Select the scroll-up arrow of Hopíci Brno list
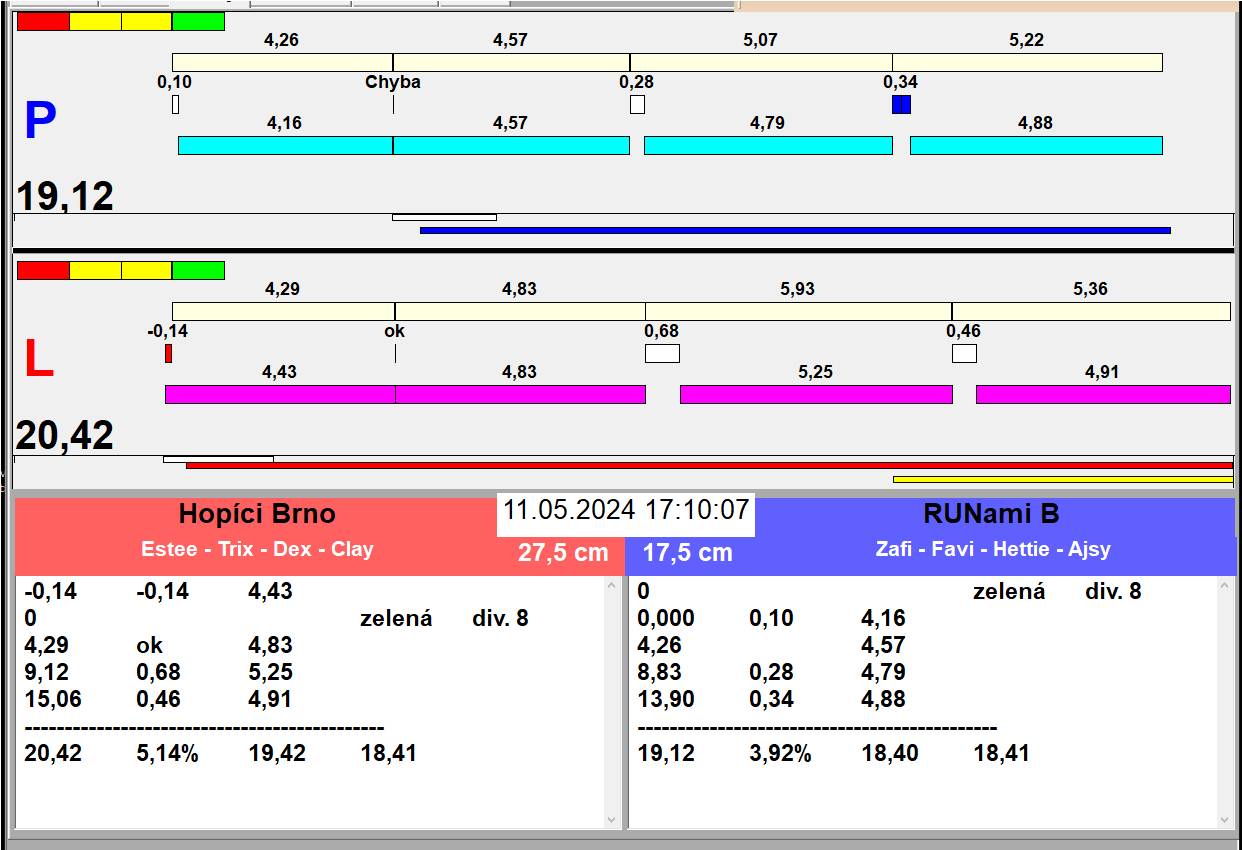 click(x=612, y=586)
